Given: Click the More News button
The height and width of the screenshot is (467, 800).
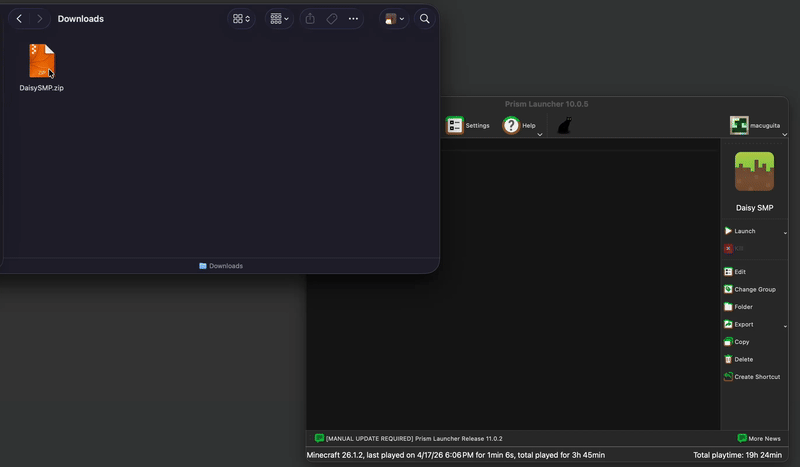Looking at the screenshot, I should [759, 438].
